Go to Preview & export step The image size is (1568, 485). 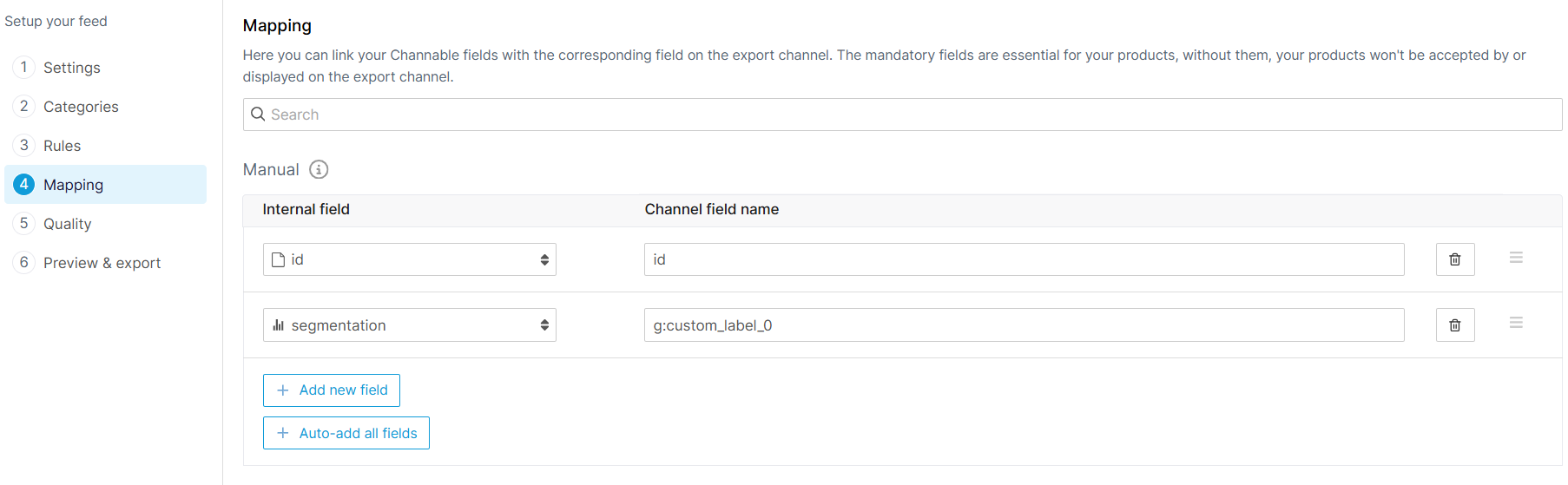pyautogui.click(x=102, y=263)
